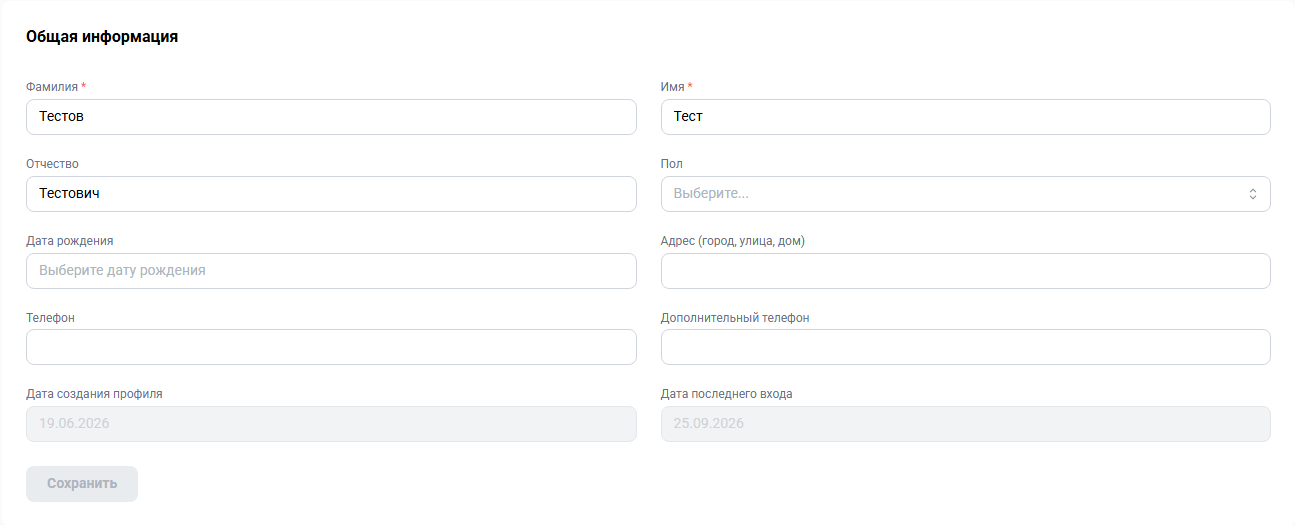Open the Пол dropdown
Image resolution: width=1295 pixels, height=525 pixels.
966,194
